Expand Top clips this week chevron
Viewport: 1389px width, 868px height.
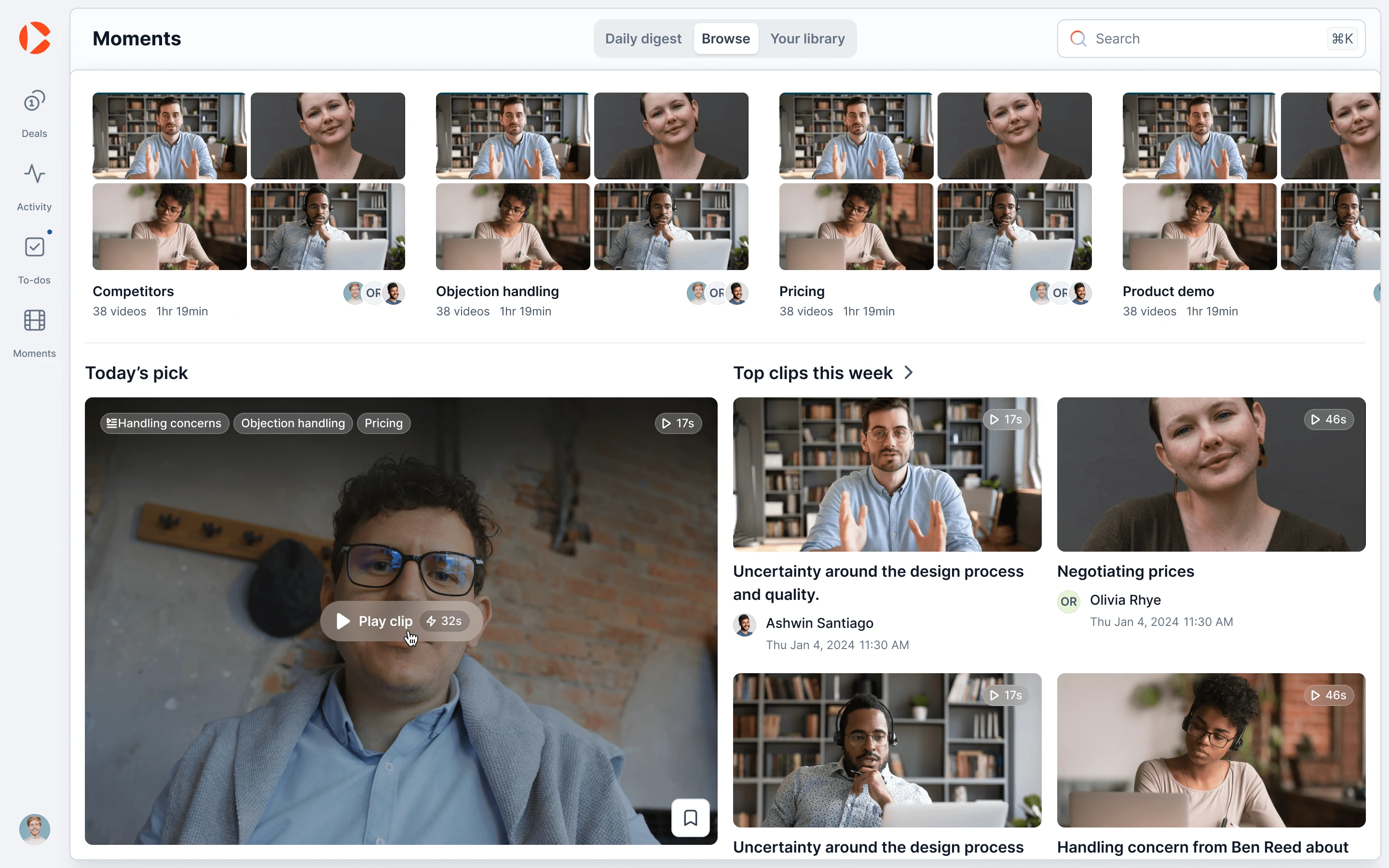point(909,373)
